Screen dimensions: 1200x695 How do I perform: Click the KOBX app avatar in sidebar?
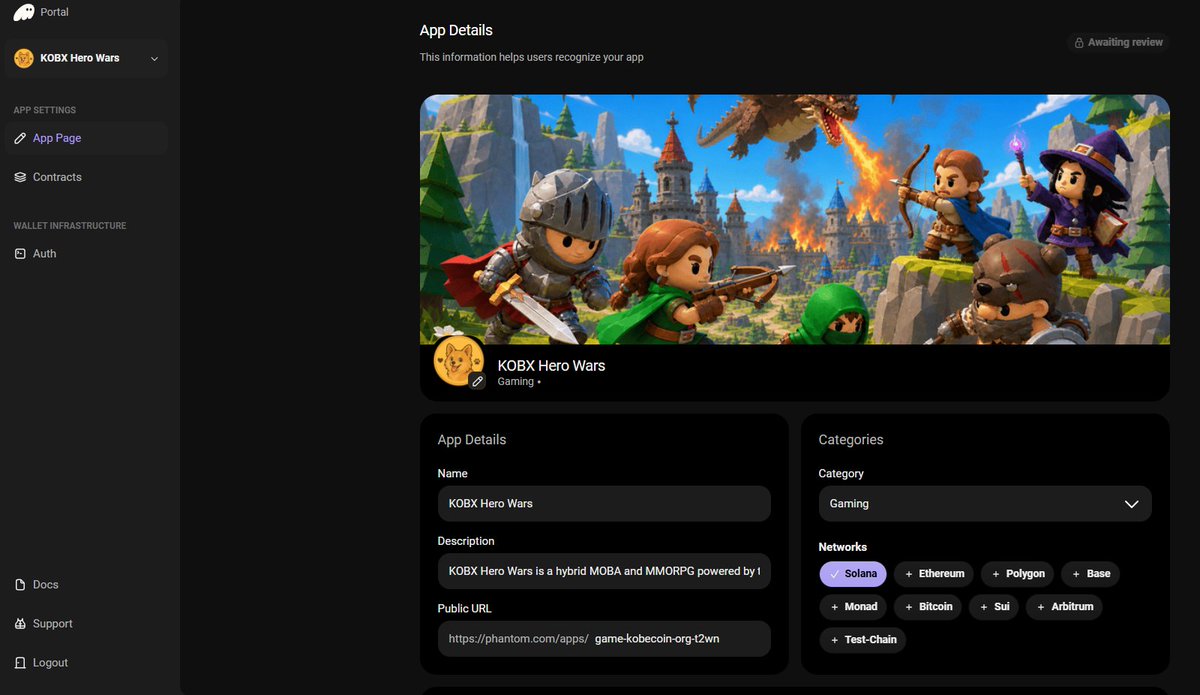24,58
